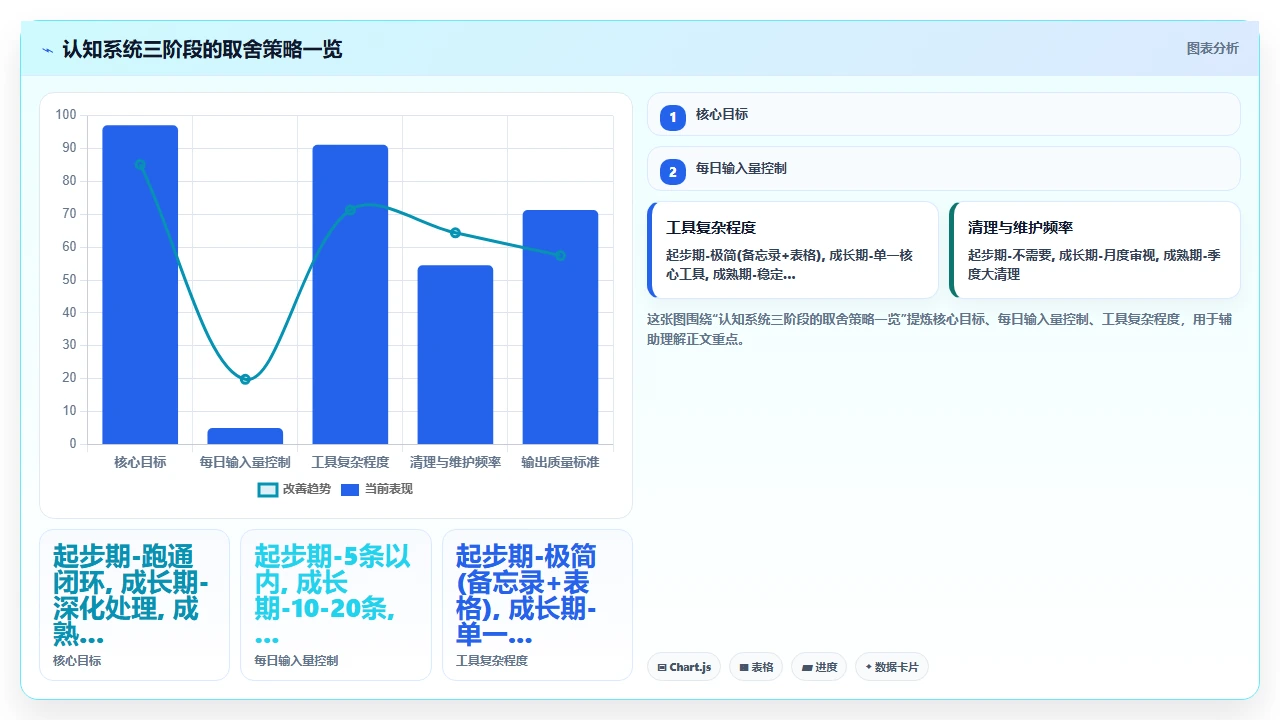
Task: Click the x-axis label 每日输入量控制
Action: [245, 463]
